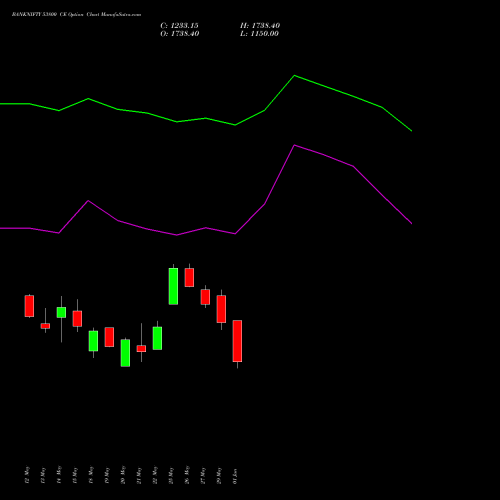Select the small red candlestick for 21 May
The width and height of the screenshot is (500, 500).
(x=141, y=348)
